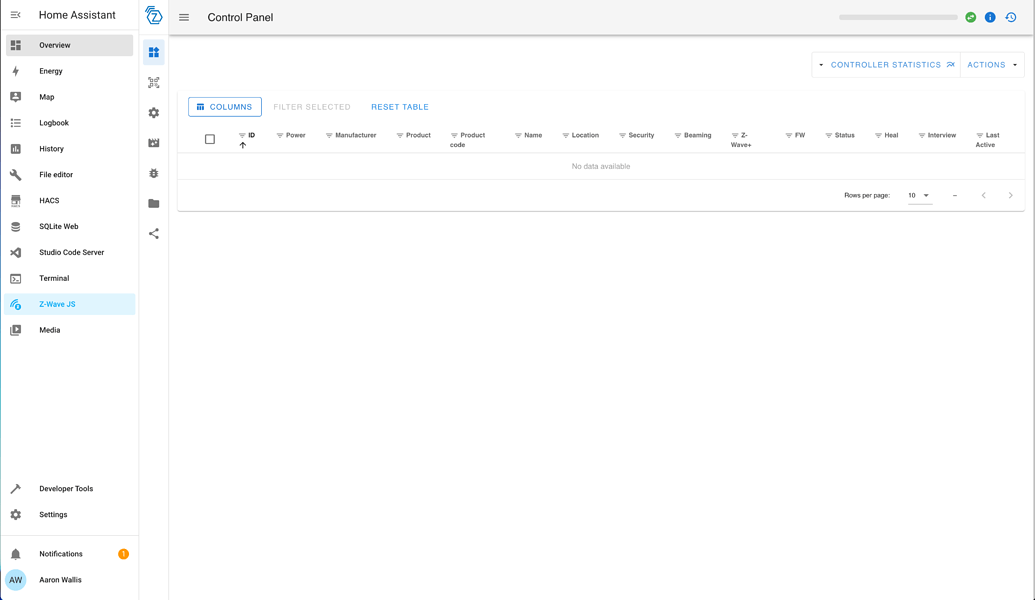1035x600 pixels.
Task: Open the Z-Wave JS settings gear
Action: pyautogui.click(x=153, y=113)
